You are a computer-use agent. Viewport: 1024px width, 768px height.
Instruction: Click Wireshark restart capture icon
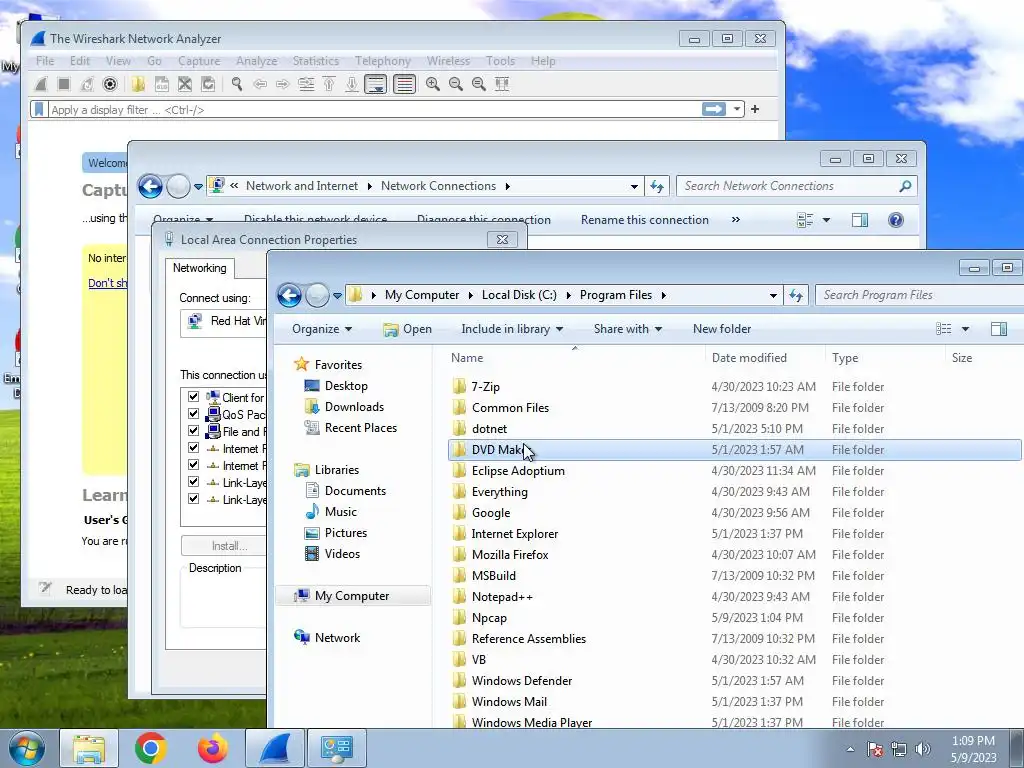click(86, 84)
